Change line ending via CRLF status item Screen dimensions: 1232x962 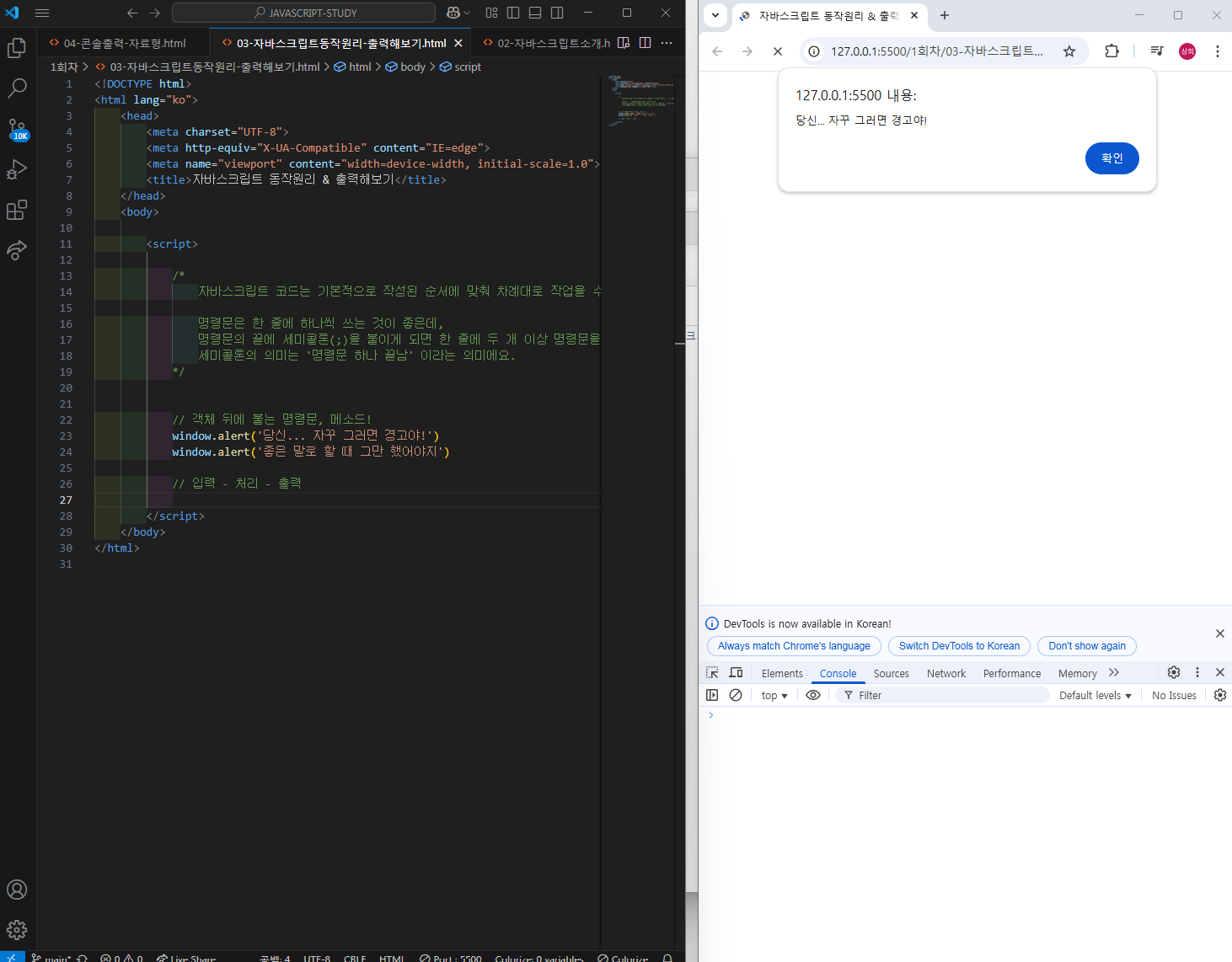coord(355,958)
